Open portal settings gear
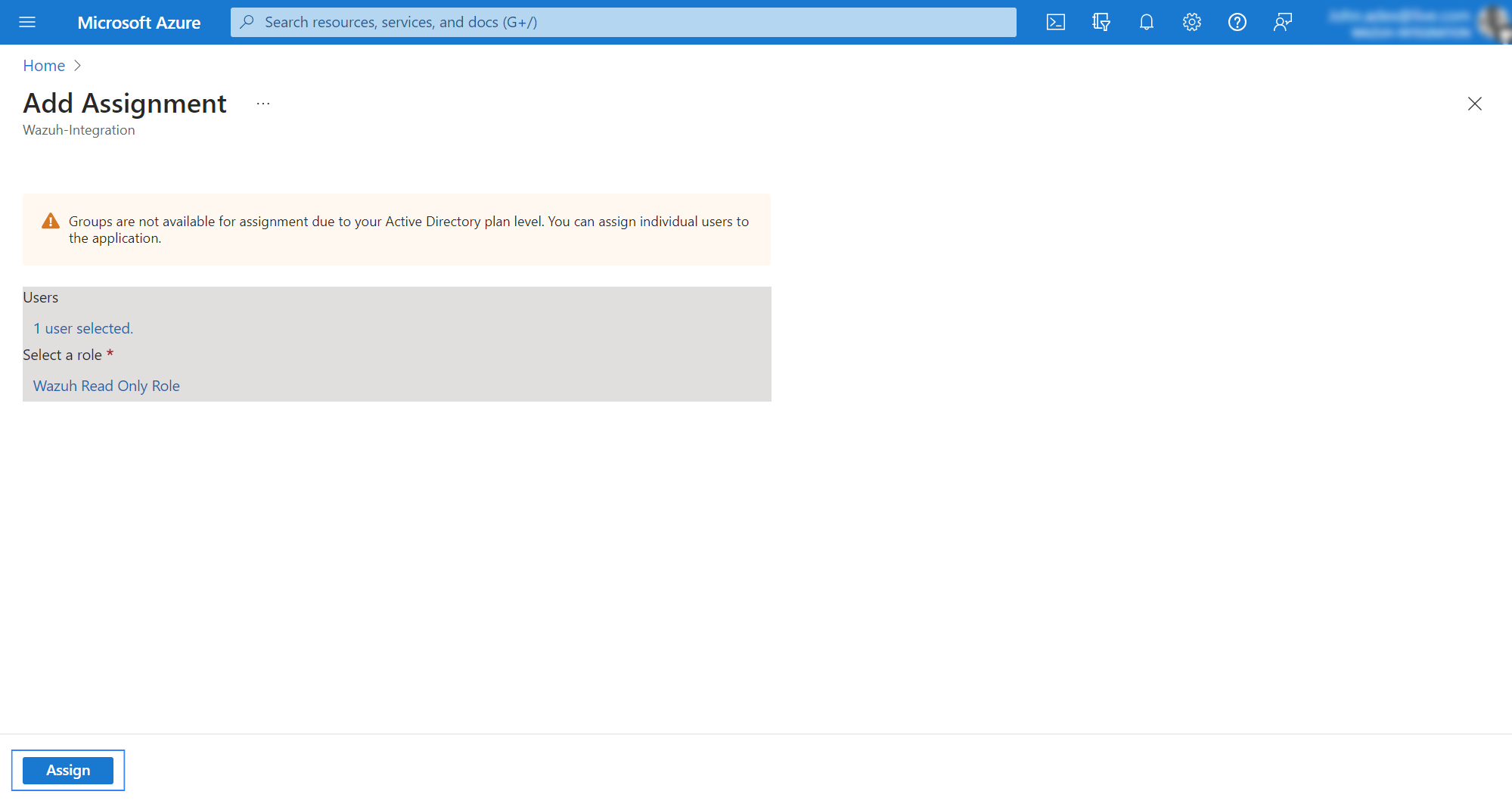1512x807 pixels. tap(1191, 22)
